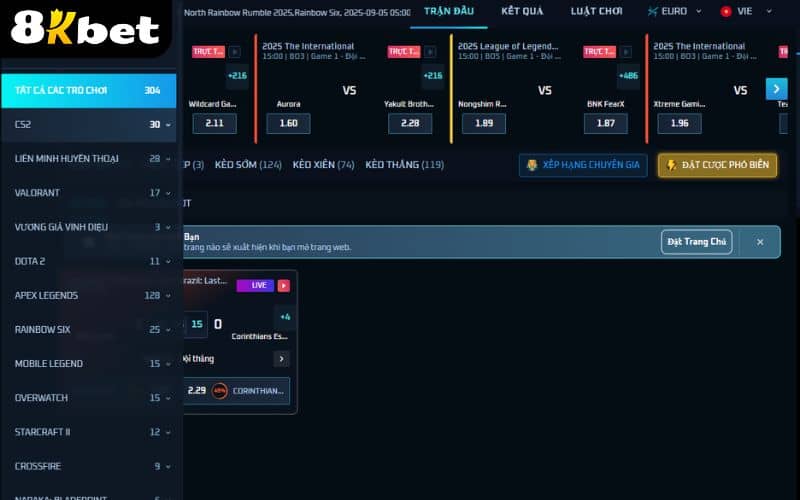Select the 2.29 Corinthians odds button
Screen dimensions: 800x500
click(237, 391)
